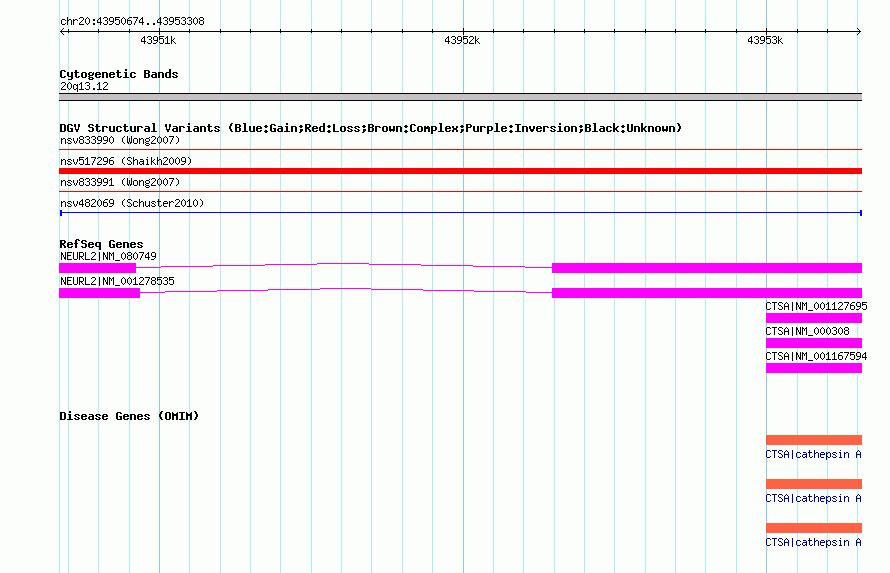Viewport: 890px width, 573px height.
Task: Select the Cytogenetic Bands track title
Action: tap(119, 74)
